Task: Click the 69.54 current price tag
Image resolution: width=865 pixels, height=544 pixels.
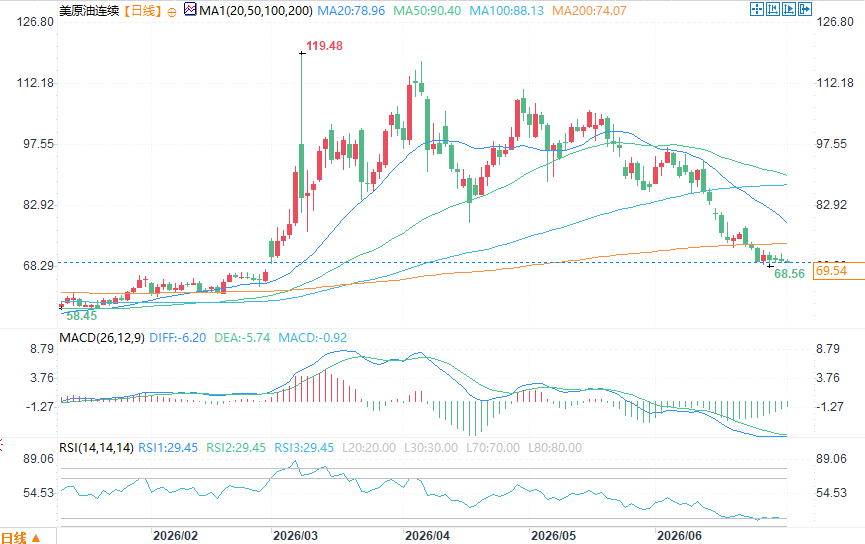Action: pyautogui.click(x=831, y=271)
